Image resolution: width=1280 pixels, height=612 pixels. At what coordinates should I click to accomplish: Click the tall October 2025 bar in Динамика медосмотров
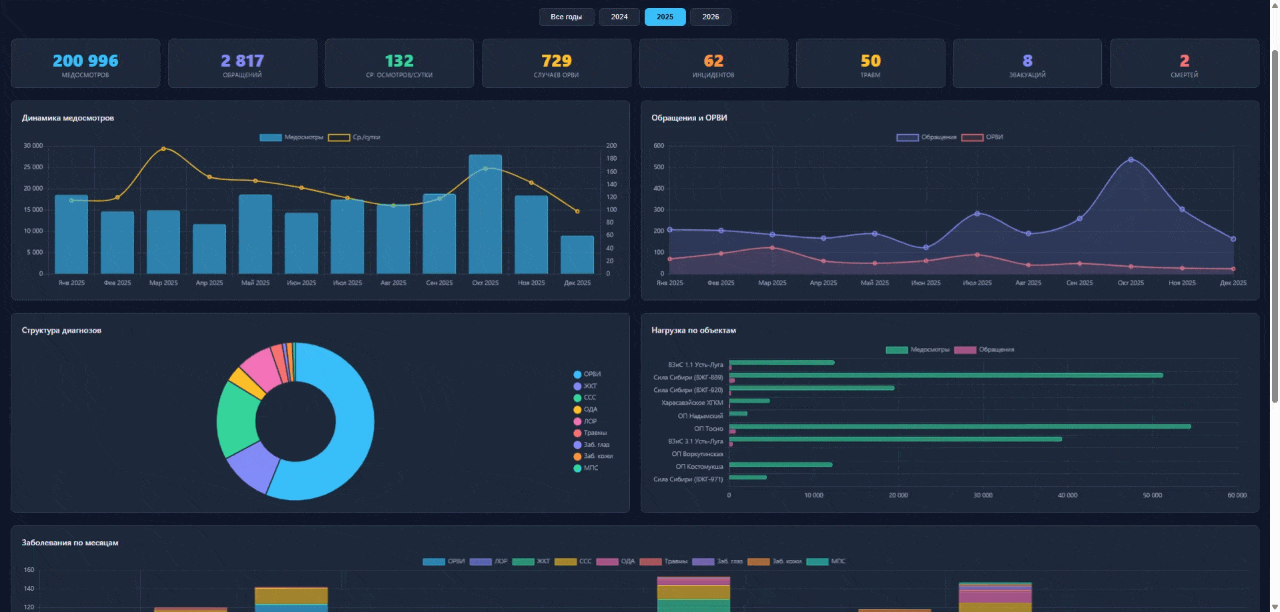(x=485, y=215)
